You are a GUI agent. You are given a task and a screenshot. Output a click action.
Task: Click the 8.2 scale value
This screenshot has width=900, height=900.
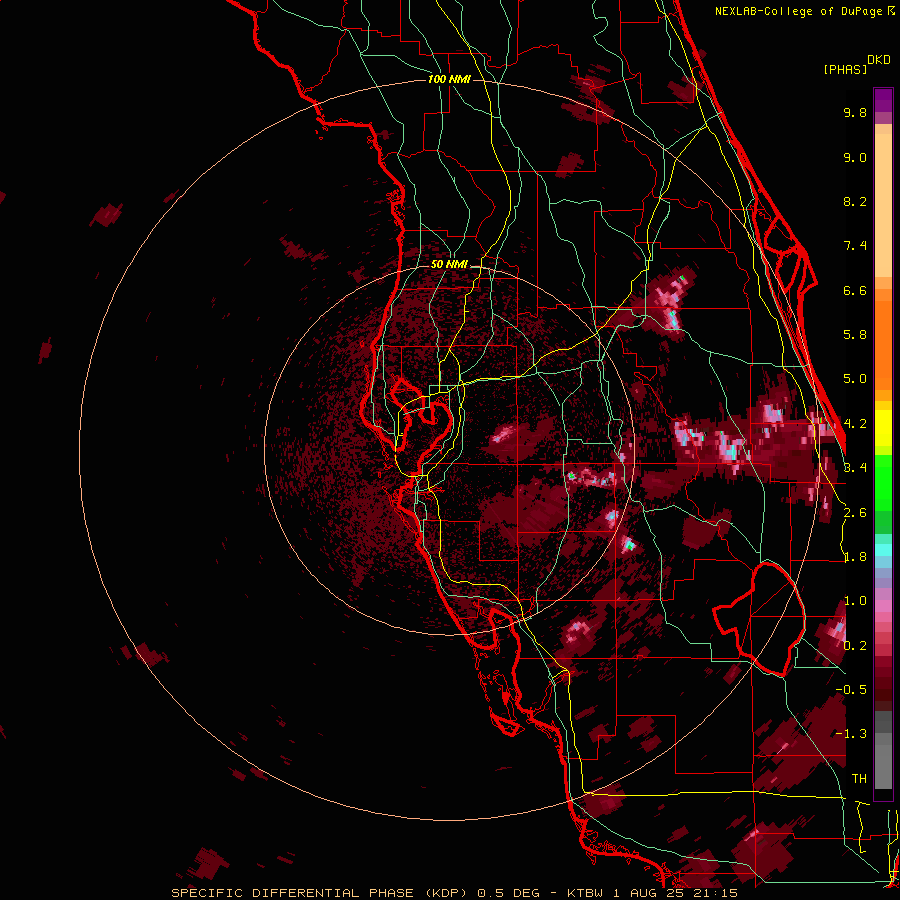pyautogui.click(x=855, y=201)
